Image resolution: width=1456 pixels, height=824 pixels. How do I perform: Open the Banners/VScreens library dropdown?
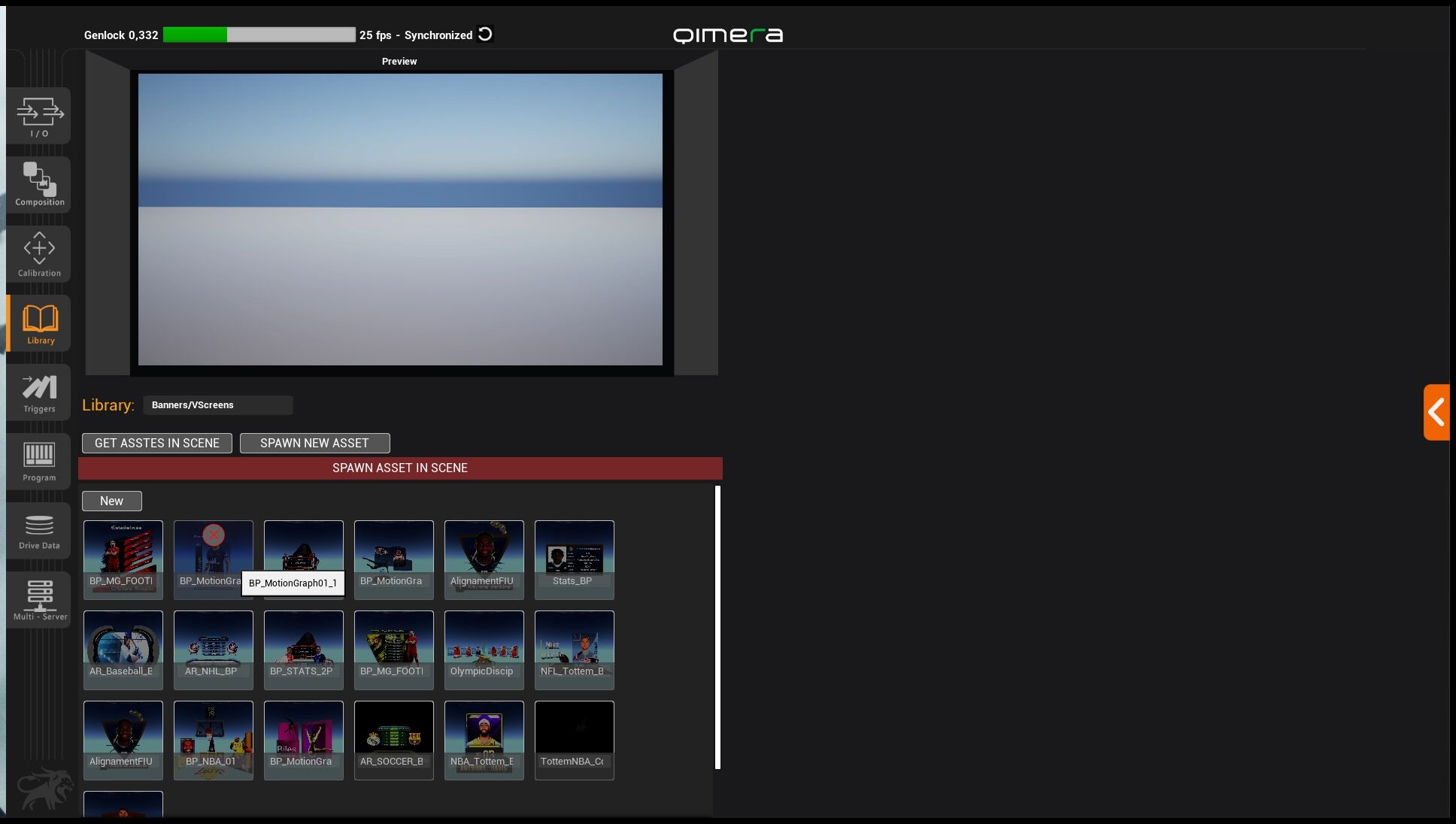(x=217, y=405)
